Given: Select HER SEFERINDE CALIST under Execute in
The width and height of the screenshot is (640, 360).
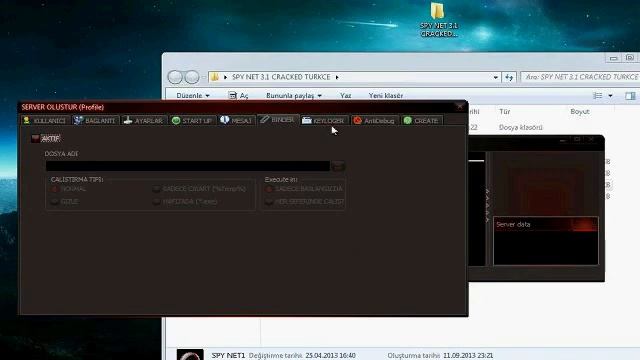Looking at the screenshot, I should click(x=269, y=202).
